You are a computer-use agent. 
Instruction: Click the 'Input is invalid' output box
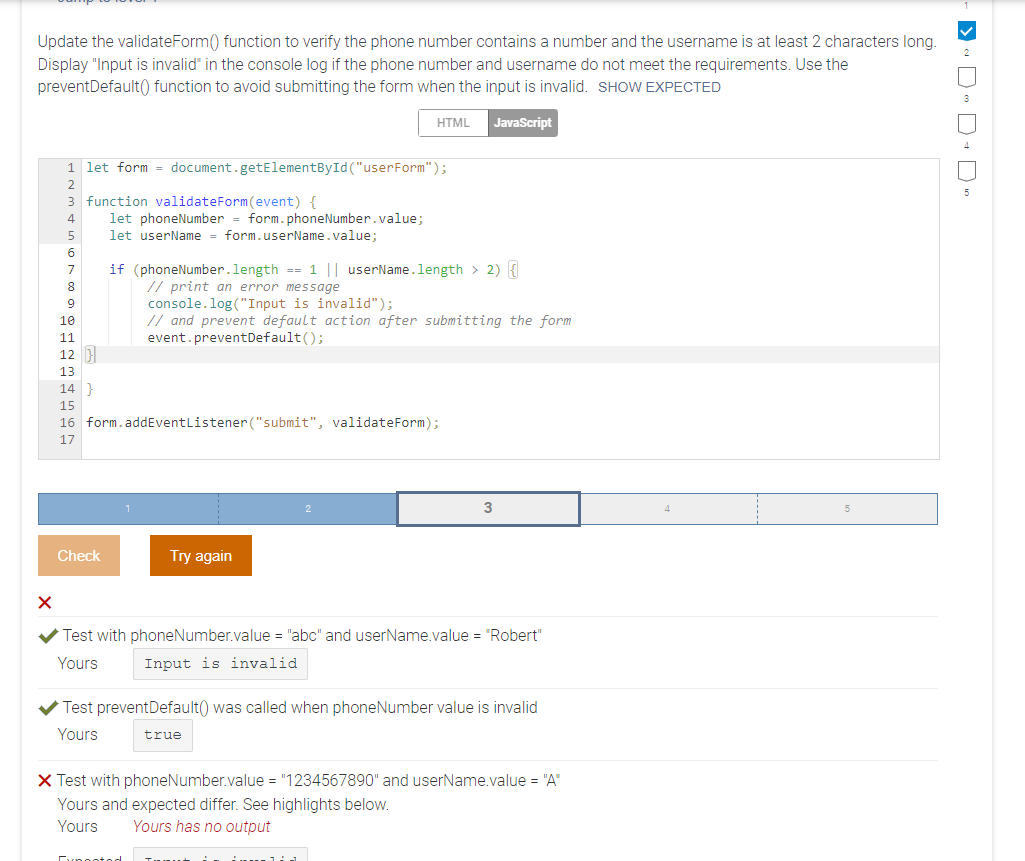click(219, 663)
